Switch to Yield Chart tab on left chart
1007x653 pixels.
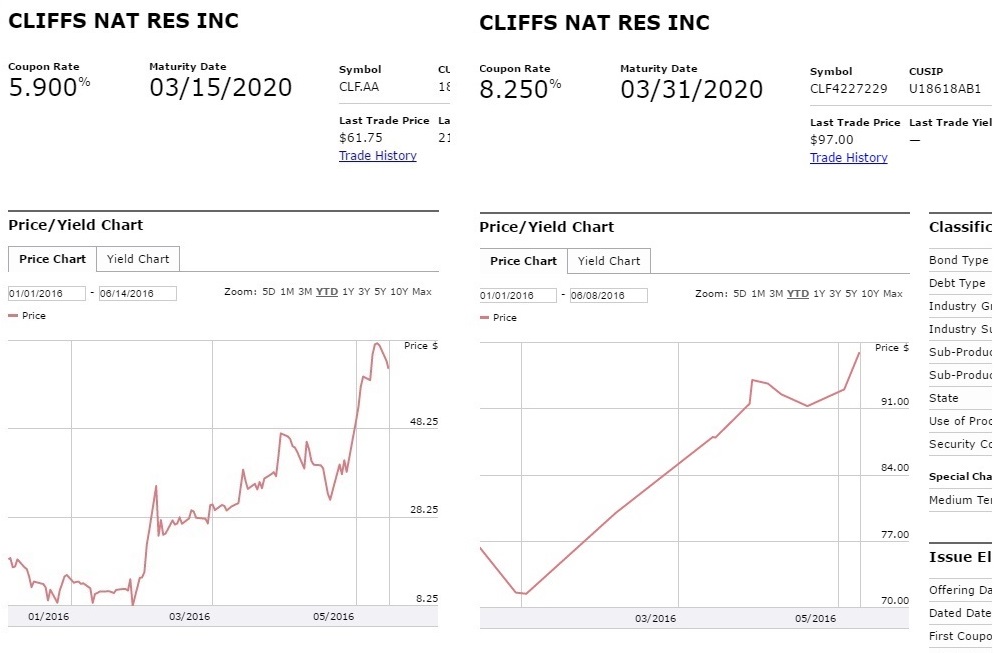(x=138, y=259)
